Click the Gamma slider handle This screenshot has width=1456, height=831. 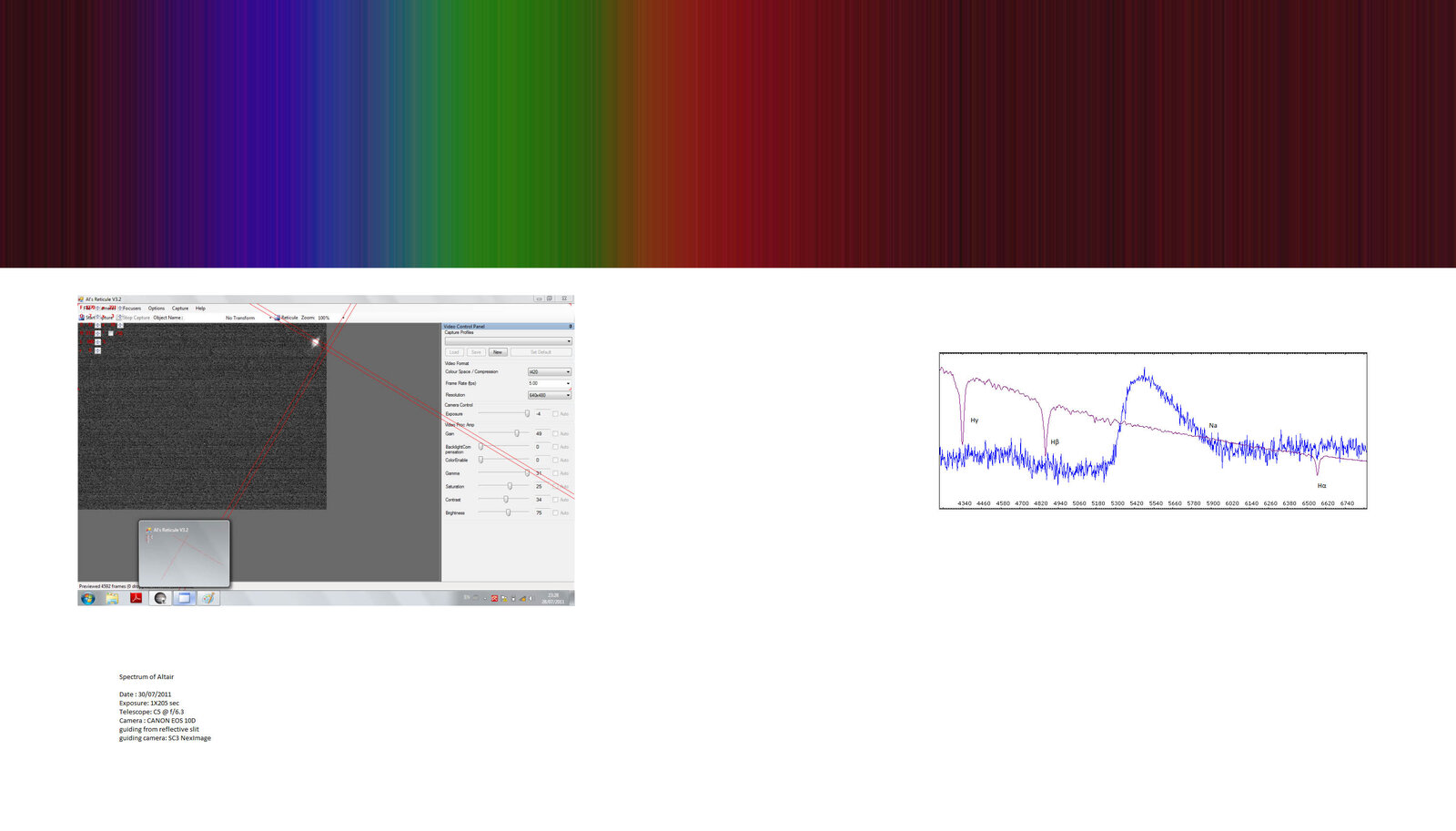[x=527, y=473]
